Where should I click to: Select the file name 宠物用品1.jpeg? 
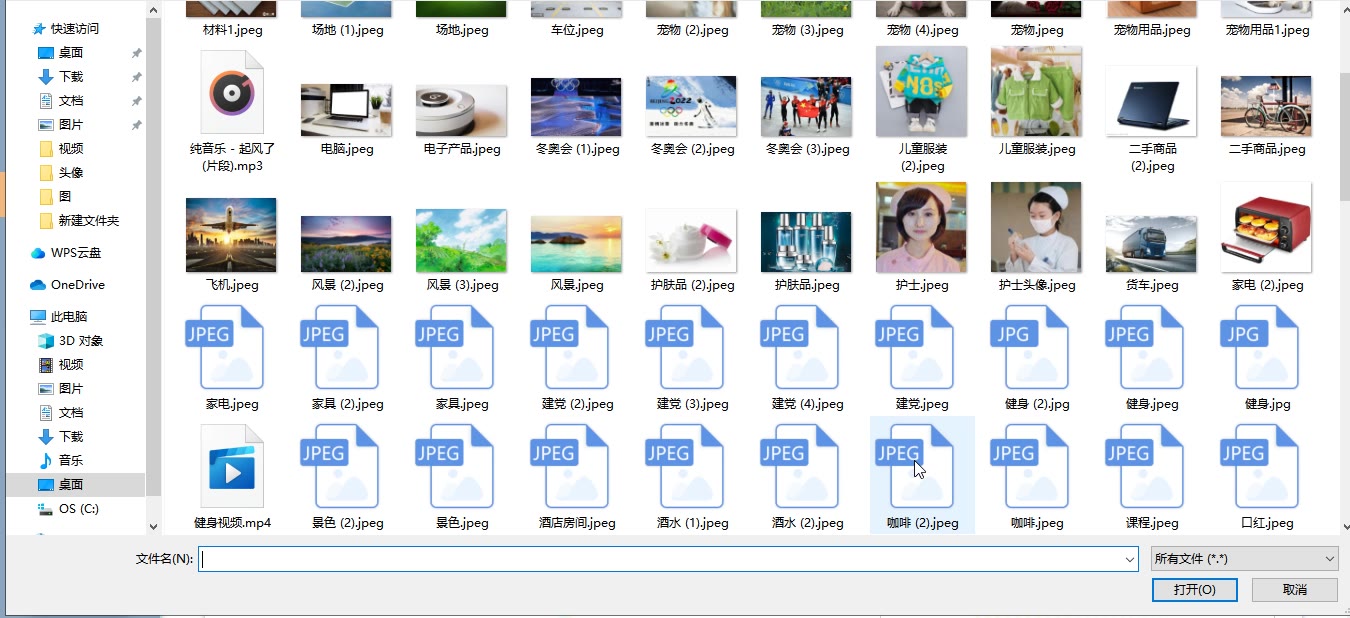coord(1267,30)
